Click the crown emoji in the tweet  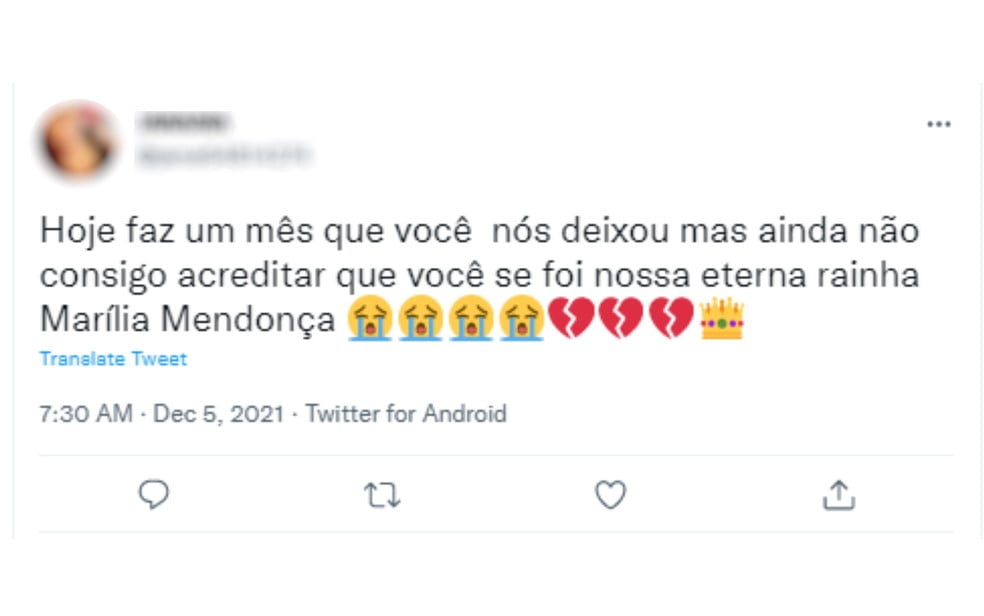click(721, 320)
